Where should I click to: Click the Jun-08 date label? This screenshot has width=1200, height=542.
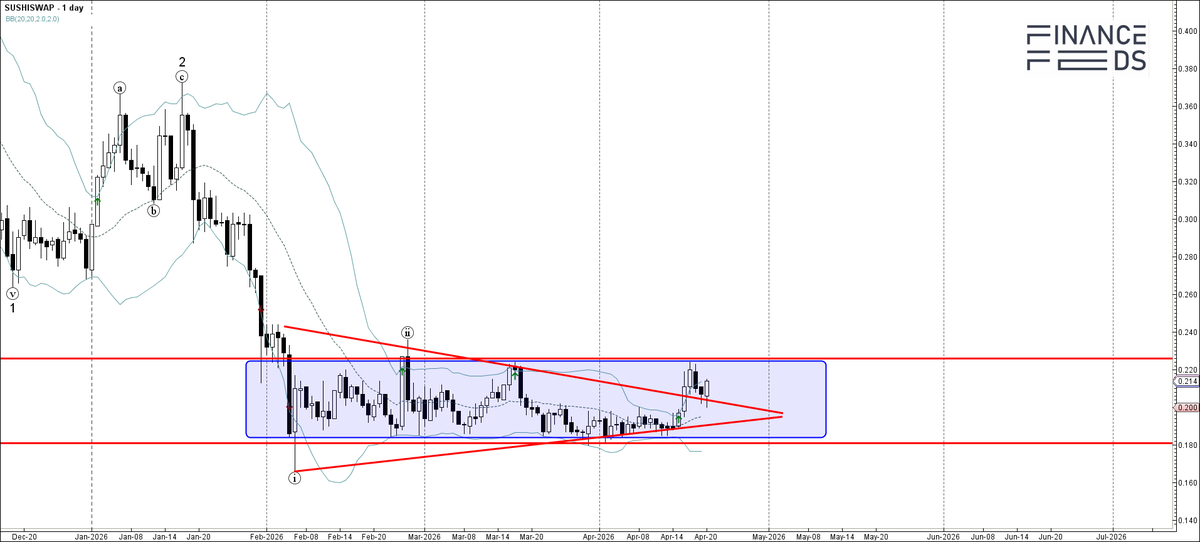point(982,536)
